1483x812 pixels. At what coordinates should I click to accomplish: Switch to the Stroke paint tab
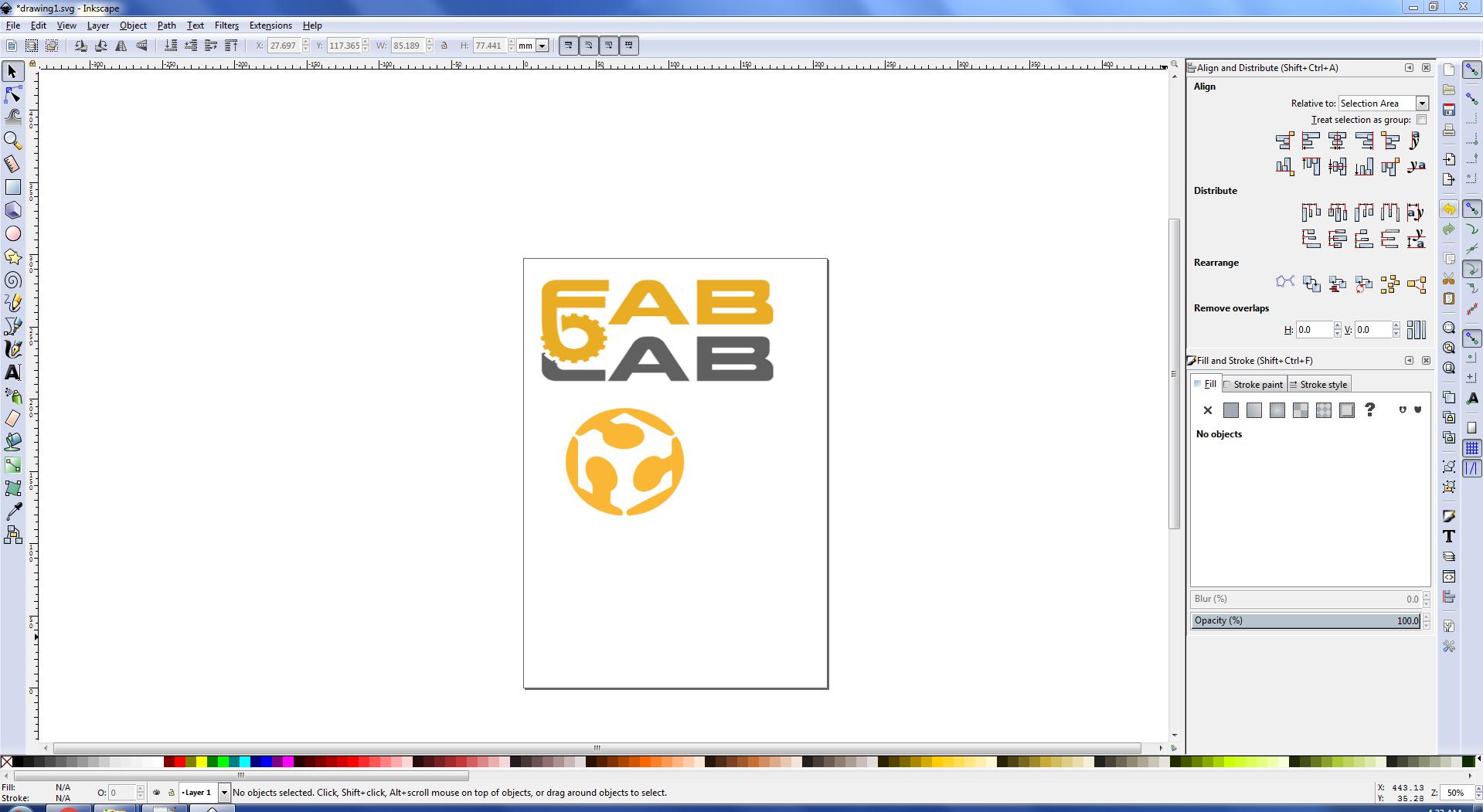[x=1253, y=385]
